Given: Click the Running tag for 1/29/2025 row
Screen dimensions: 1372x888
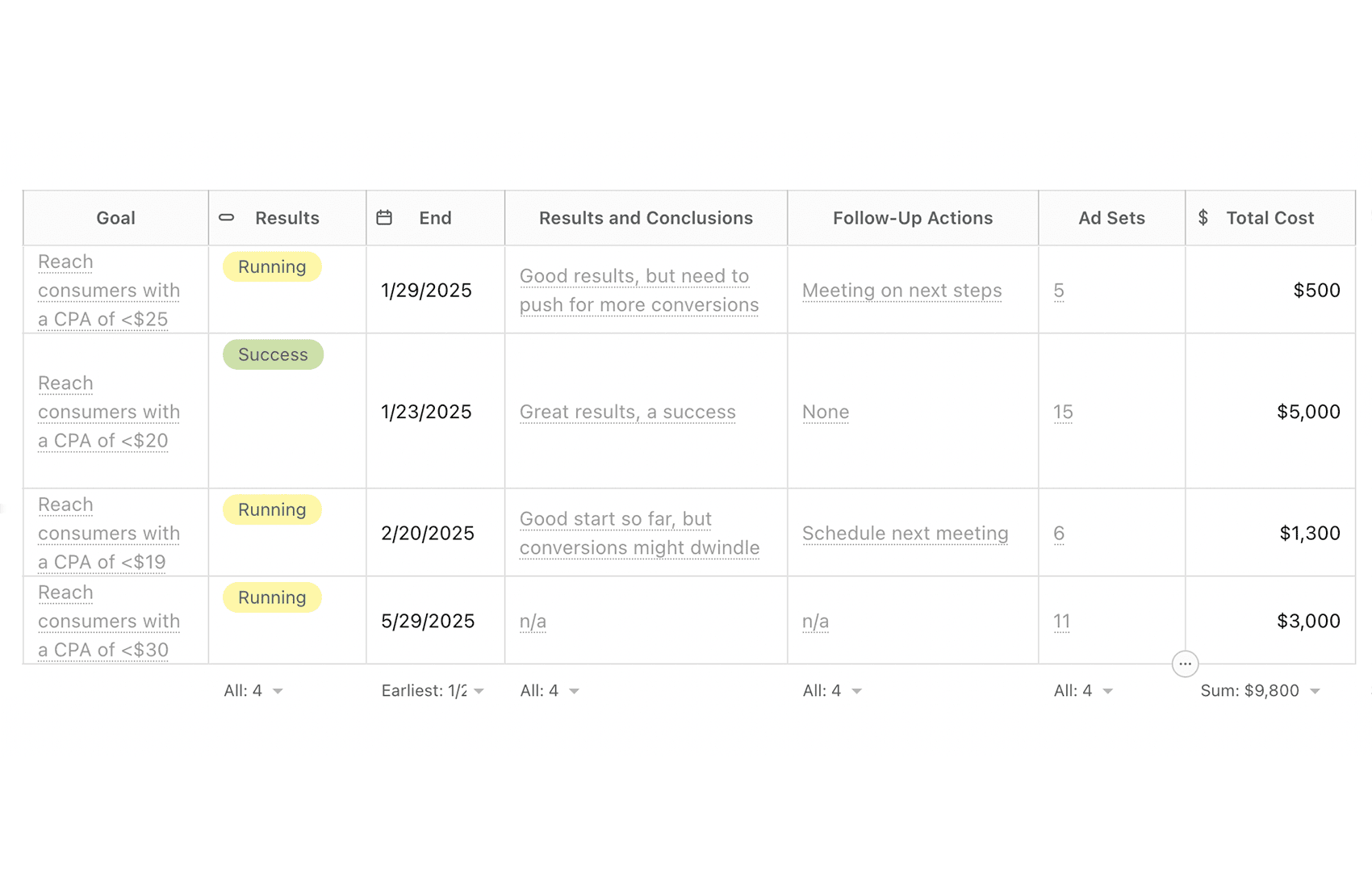Looking at the screenshot, I should pyautogui.click(x=272, y=267).
